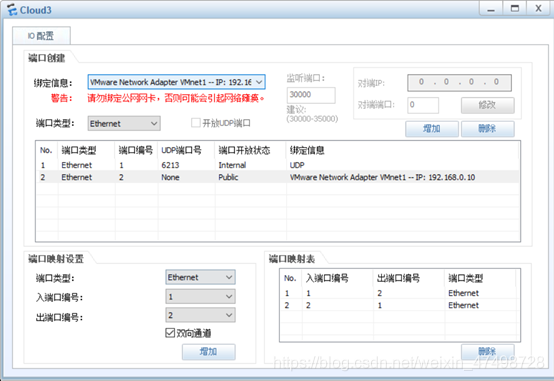Viewport: 554px width, 381px height.
Task: Expand the port mapping 端口类型 dropdown
Action: [x=200, y=277]
